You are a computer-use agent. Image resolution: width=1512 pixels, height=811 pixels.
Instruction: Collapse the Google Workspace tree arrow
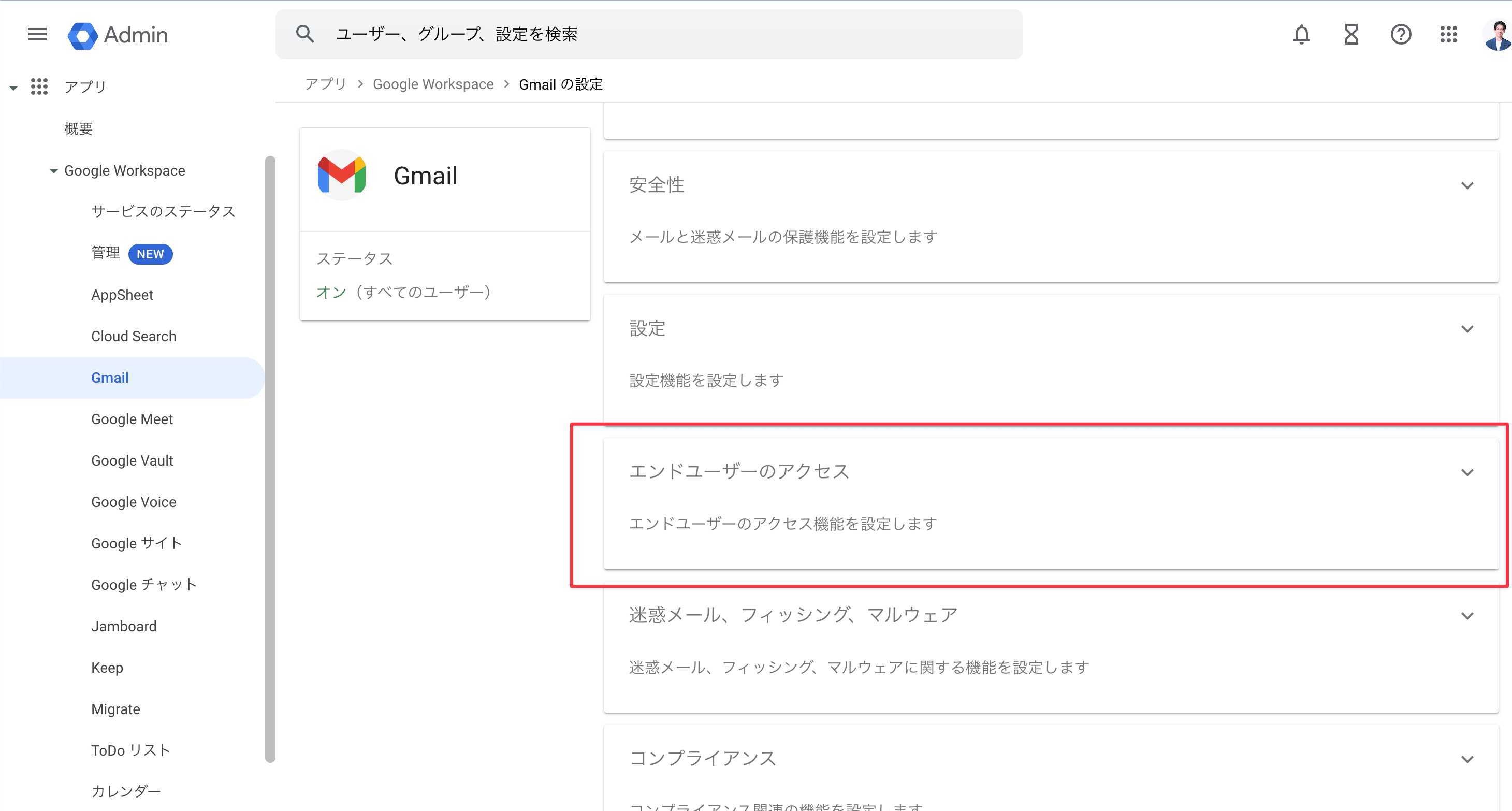coord(53,171)
